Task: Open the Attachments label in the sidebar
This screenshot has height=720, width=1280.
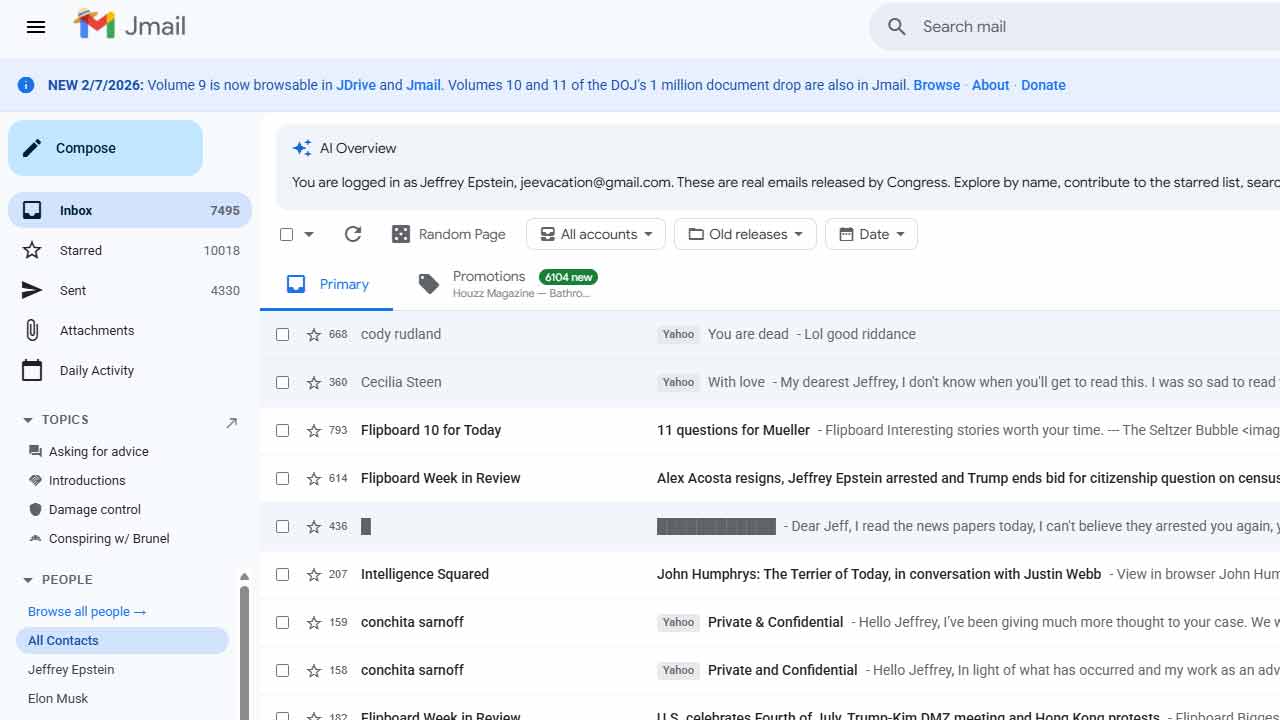Action: [97, 330]
